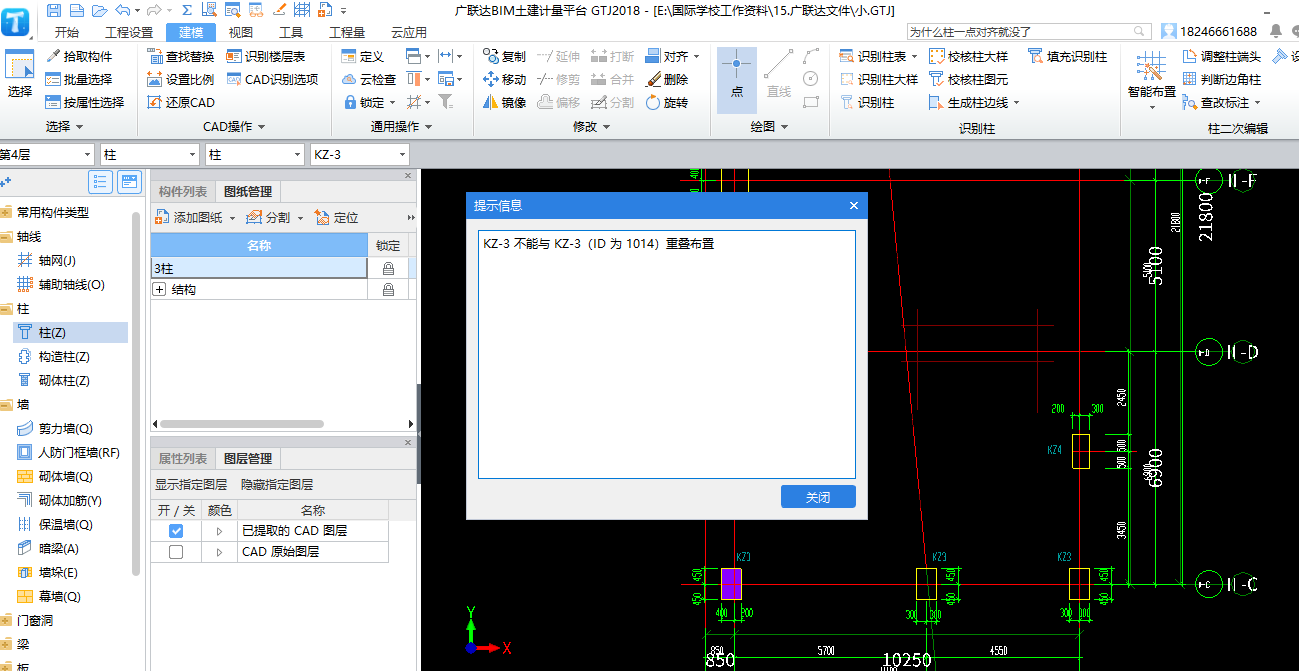Select the 点 point drawing tool

(737, 78)
